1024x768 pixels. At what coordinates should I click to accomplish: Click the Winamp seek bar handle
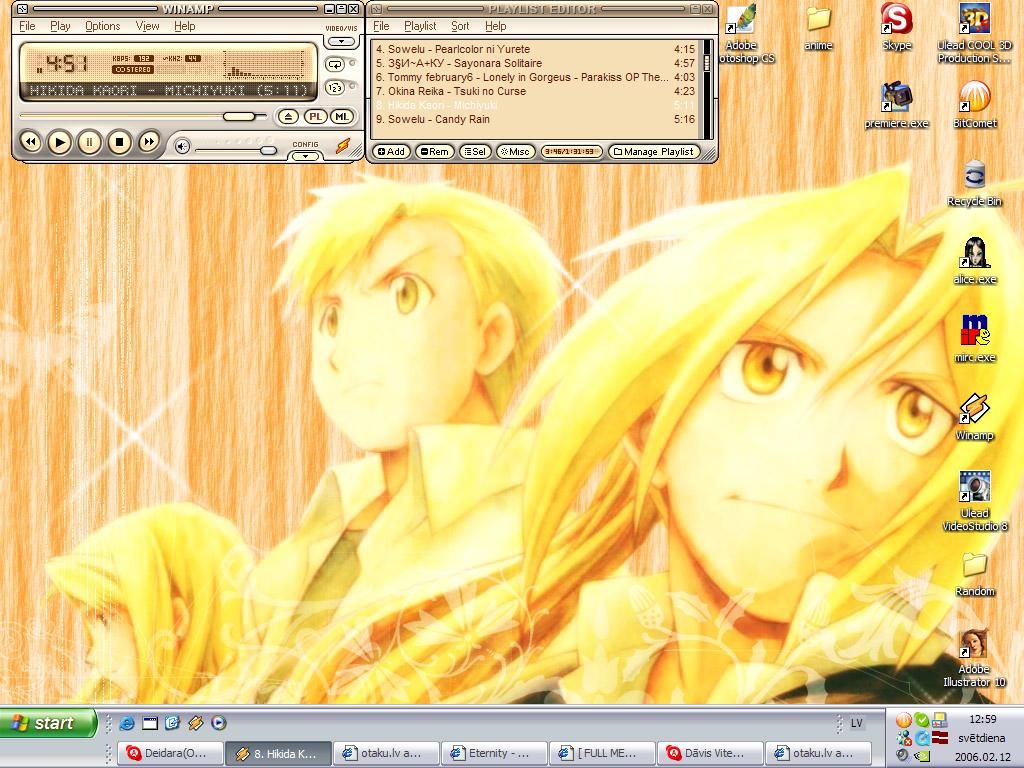239,116
